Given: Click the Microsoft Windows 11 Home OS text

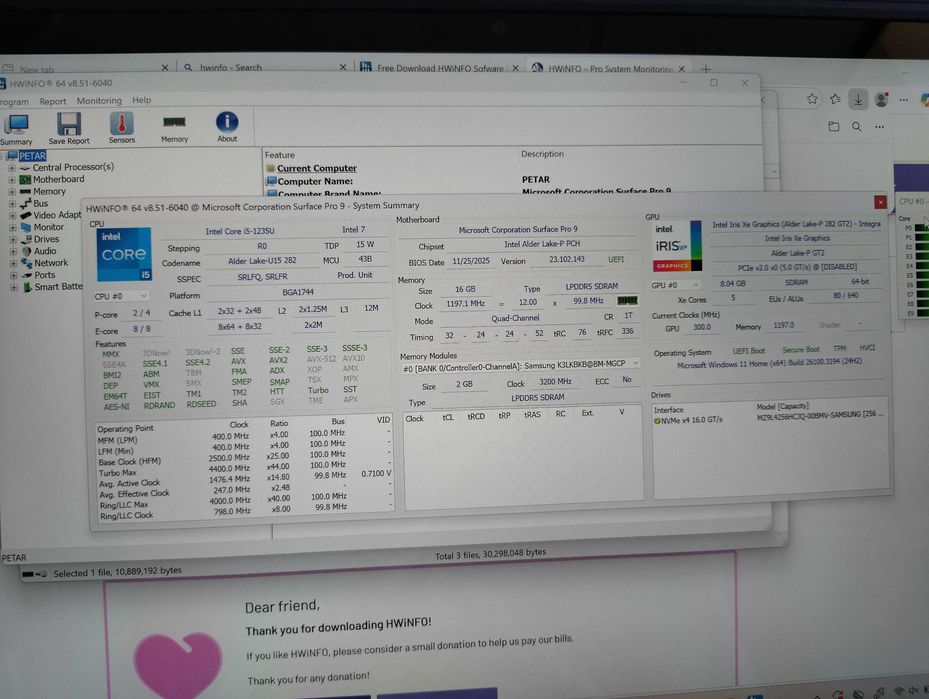Looking at the screenshot, I should [x=769, y=363].
